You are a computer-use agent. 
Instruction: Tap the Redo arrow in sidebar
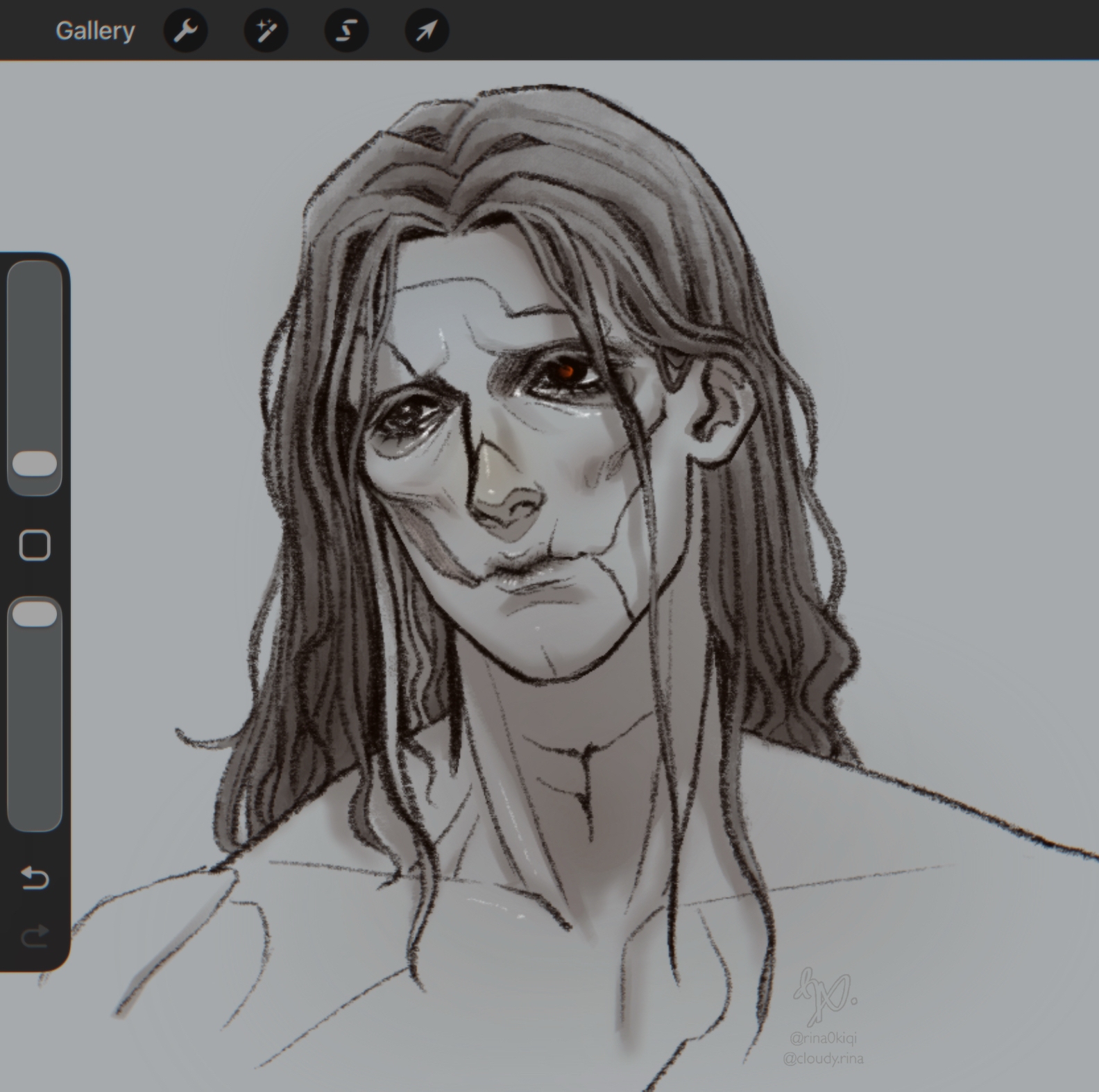click(35, 937)
